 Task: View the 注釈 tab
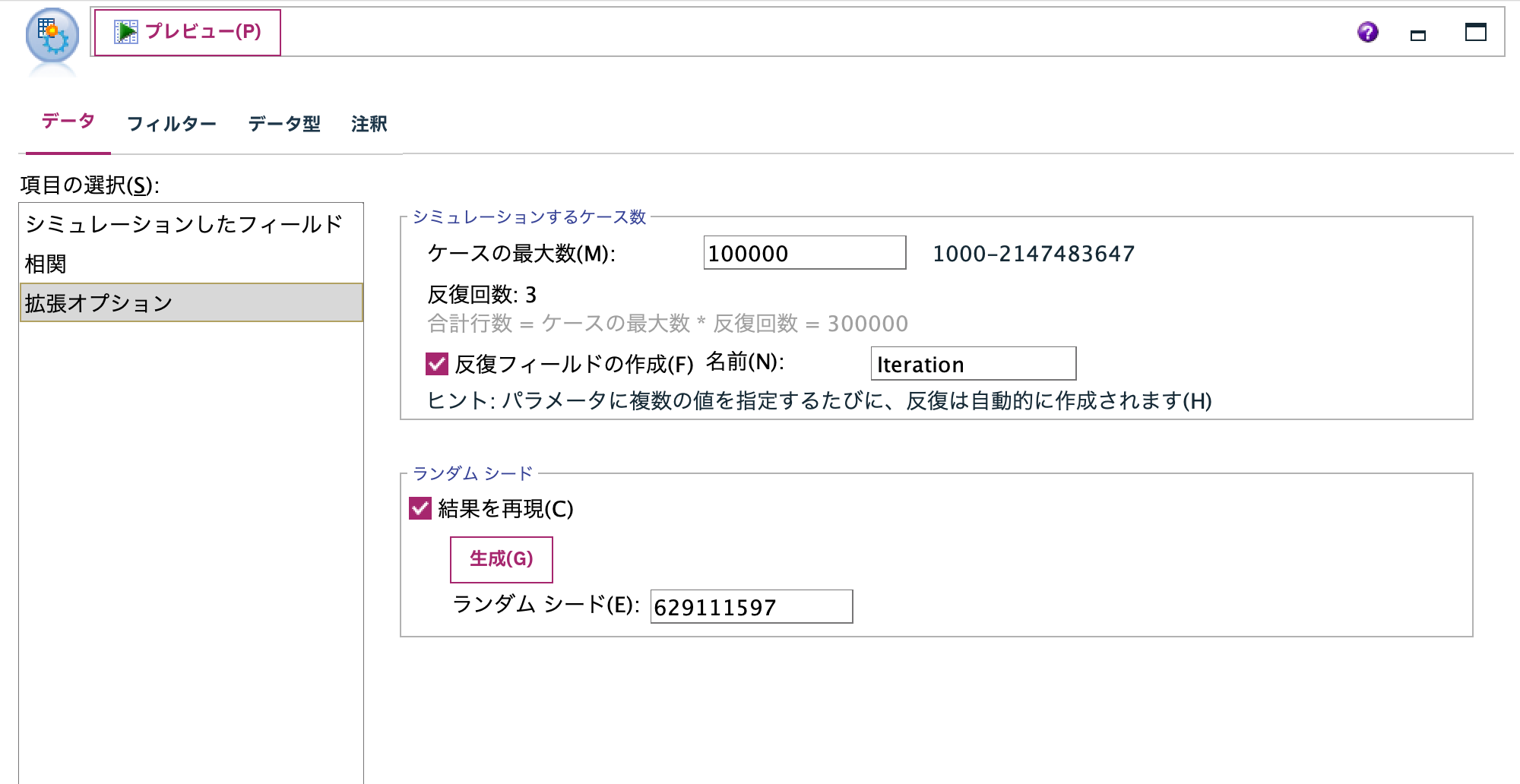point(368,122)
